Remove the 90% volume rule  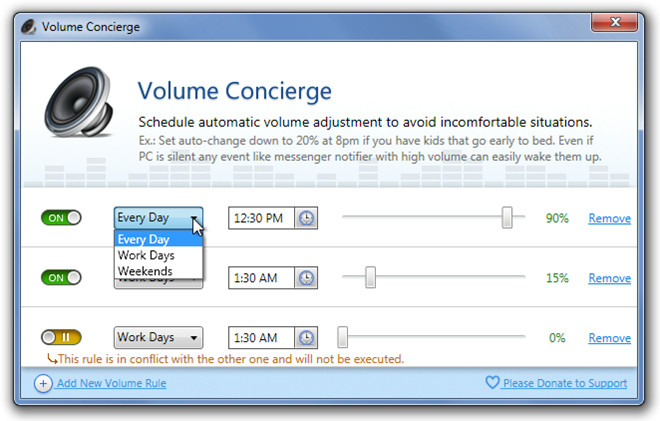[609, 218]
